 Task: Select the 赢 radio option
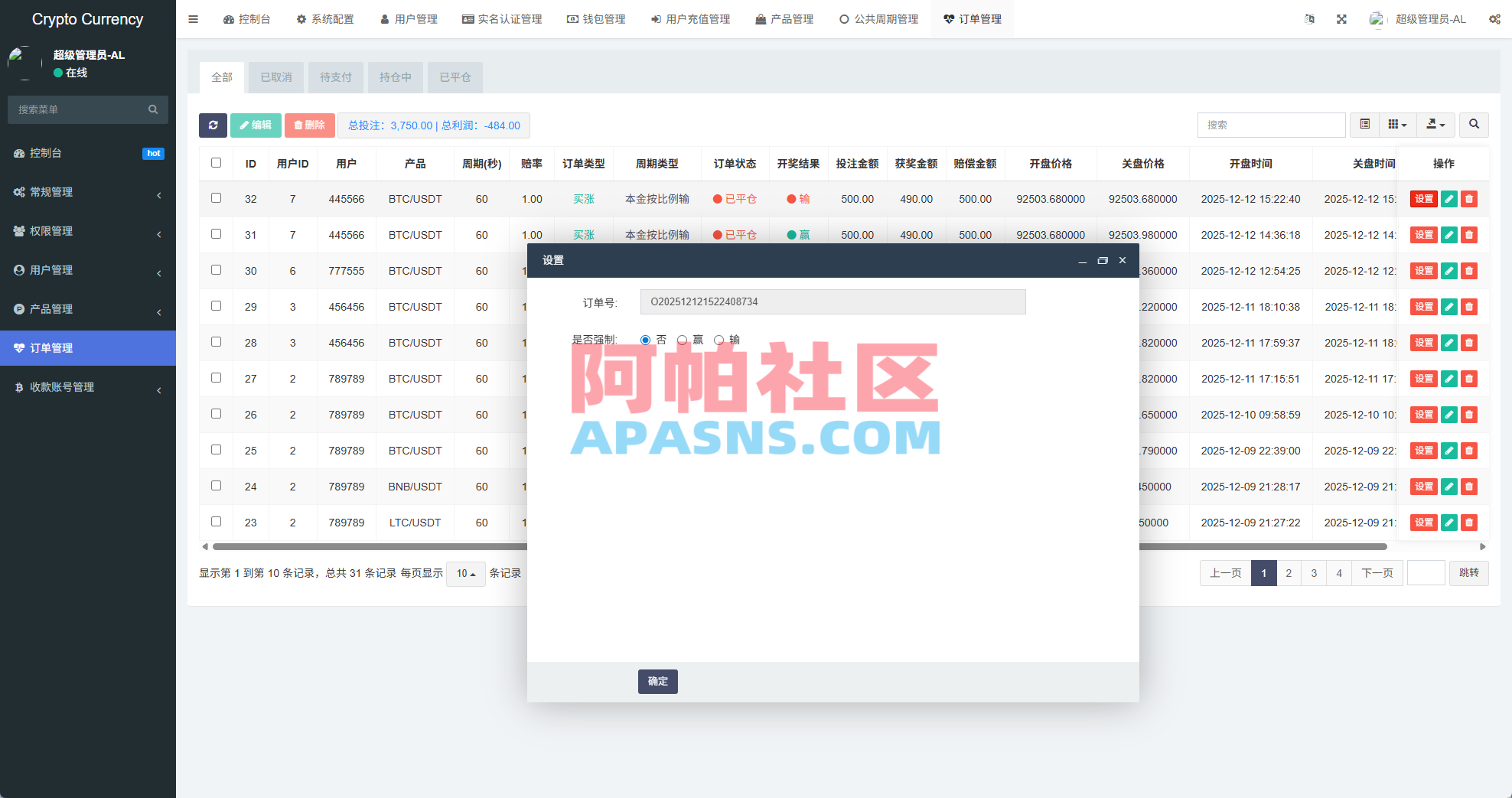(x=683, y=340)
